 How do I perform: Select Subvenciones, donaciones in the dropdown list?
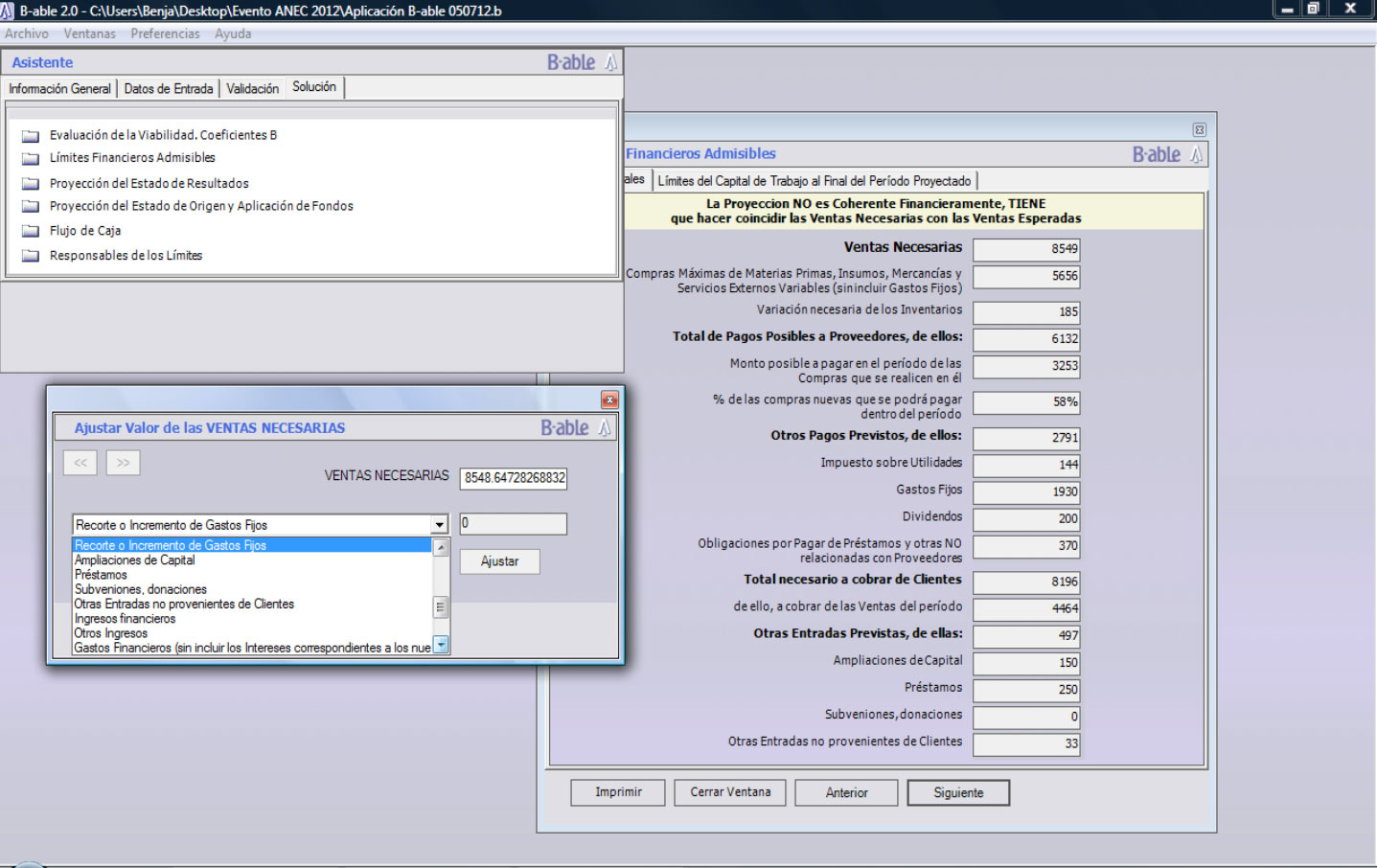coord(140,589)
